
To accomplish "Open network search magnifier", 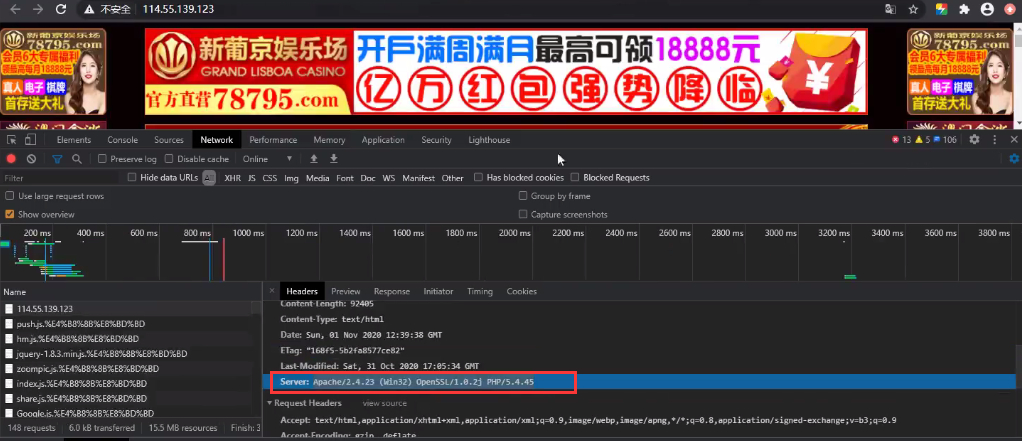I will pyautogui.click(x=77, y=159).
